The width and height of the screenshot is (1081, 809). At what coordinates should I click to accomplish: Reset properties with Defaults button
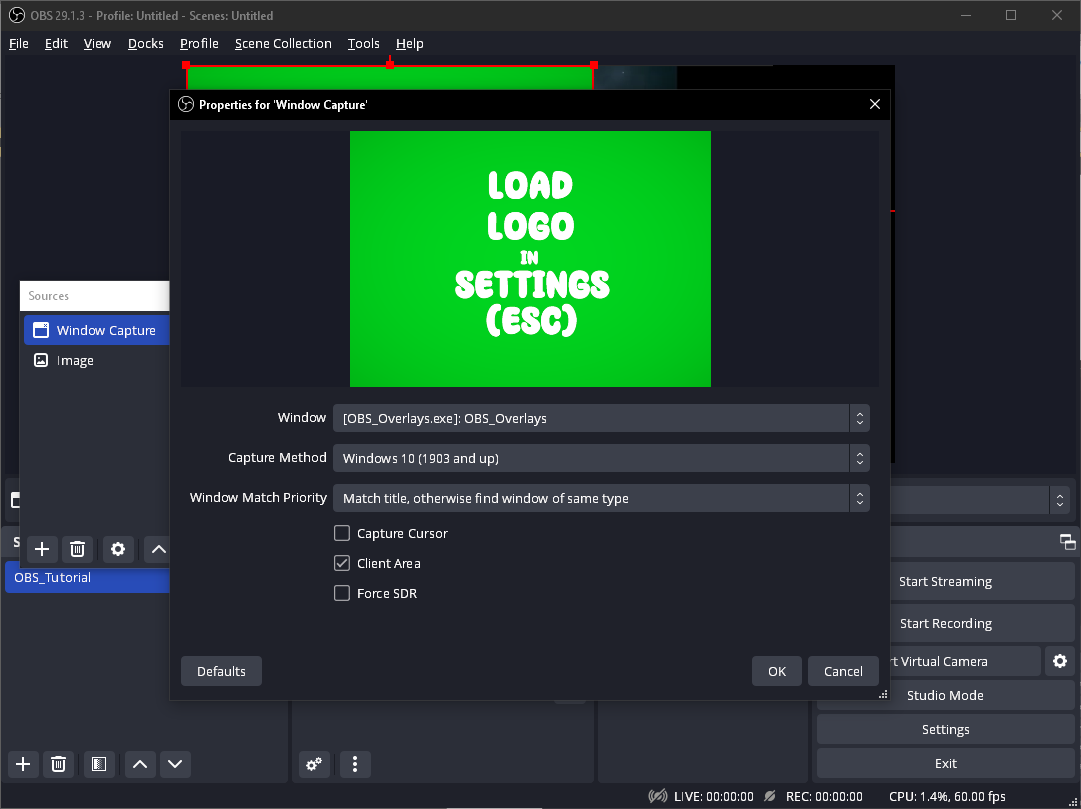pyautogui.click(x=221, y=671)
